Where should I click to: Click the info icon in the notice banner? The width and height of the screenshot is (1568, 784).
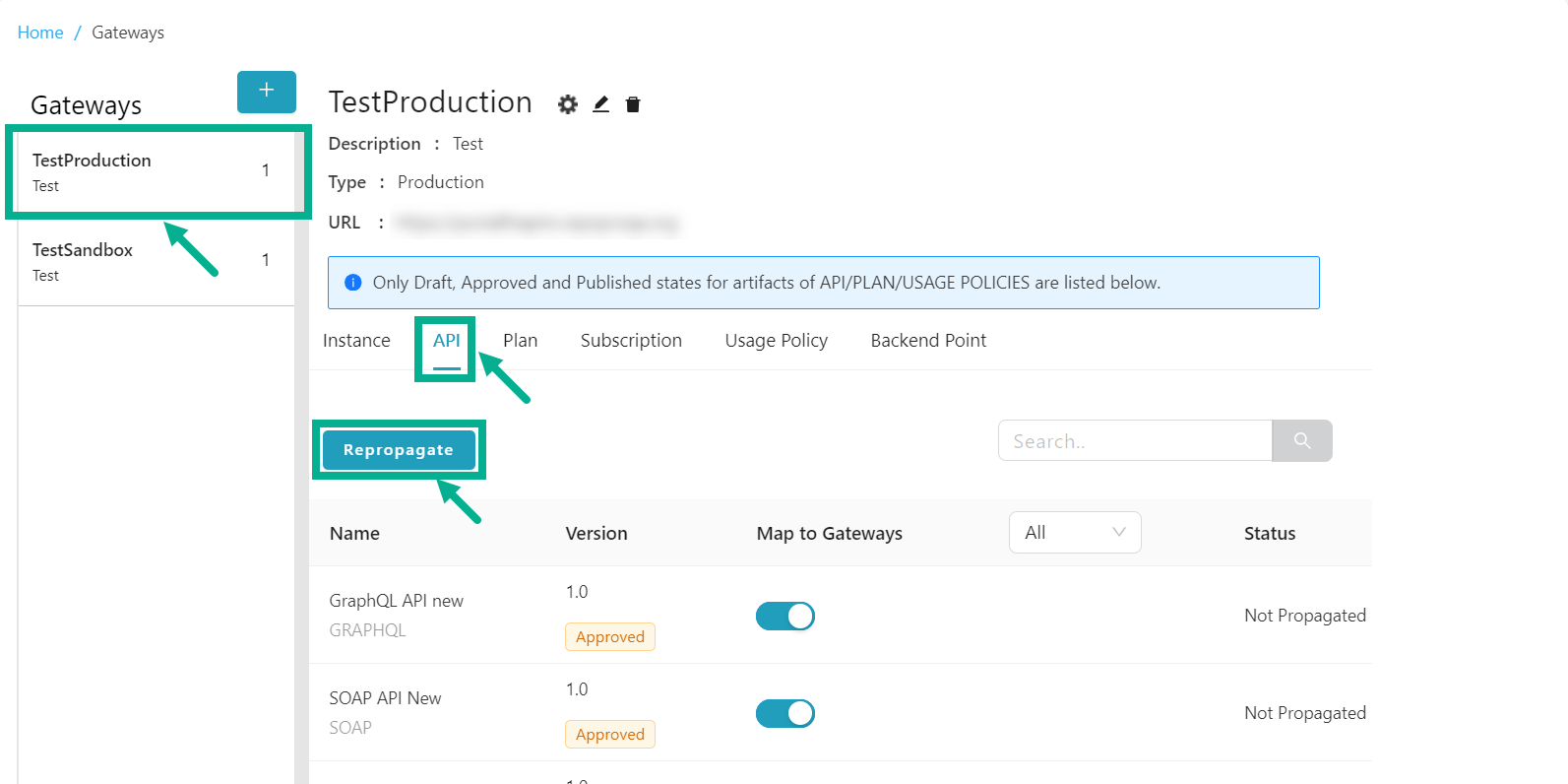353,283
